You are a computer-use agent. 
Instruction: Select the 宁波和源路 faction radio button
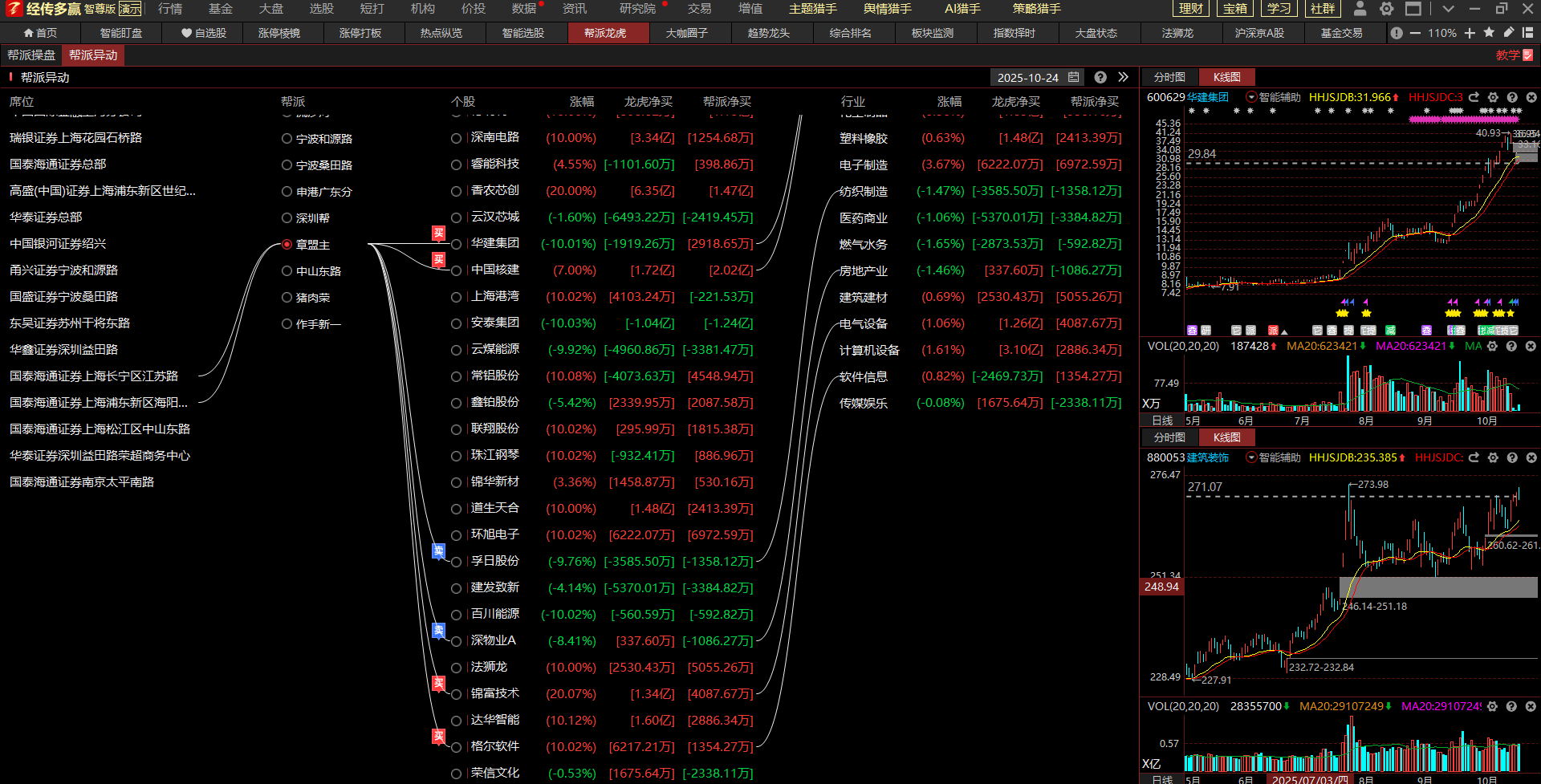click(287, 138)
